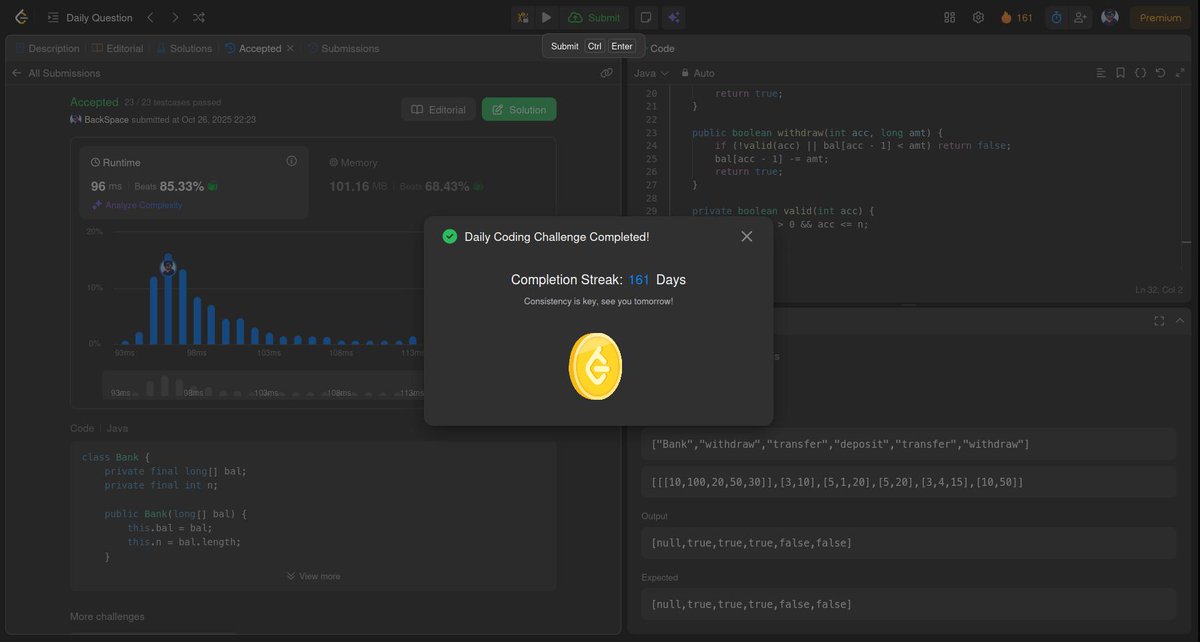
Task: View the 161 streak flame counter
Action: point(1016,17)
